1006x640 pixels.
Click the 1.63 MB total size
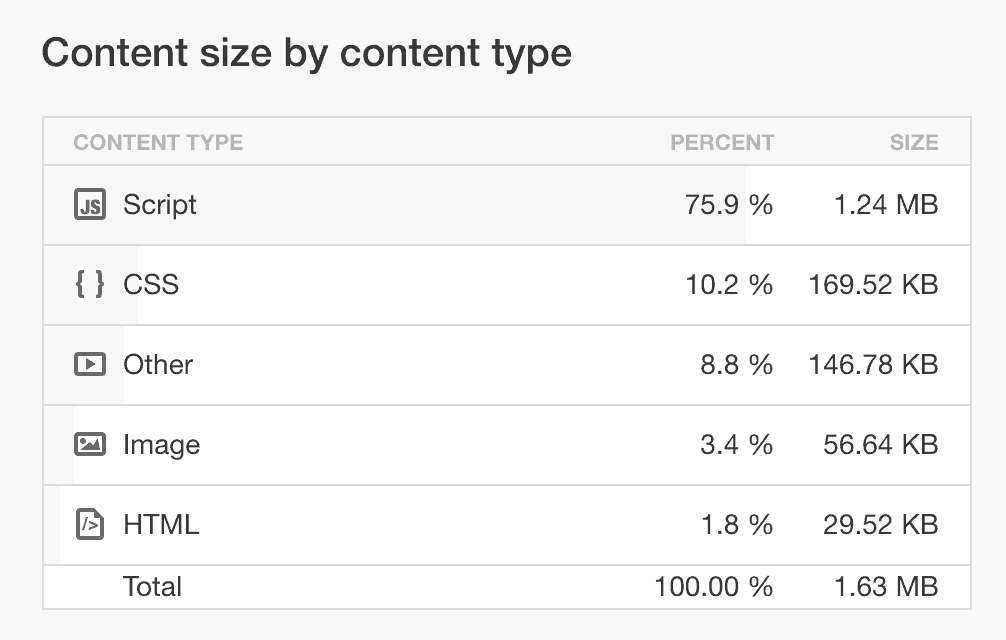pyautogui.click(x=886, y=586)
